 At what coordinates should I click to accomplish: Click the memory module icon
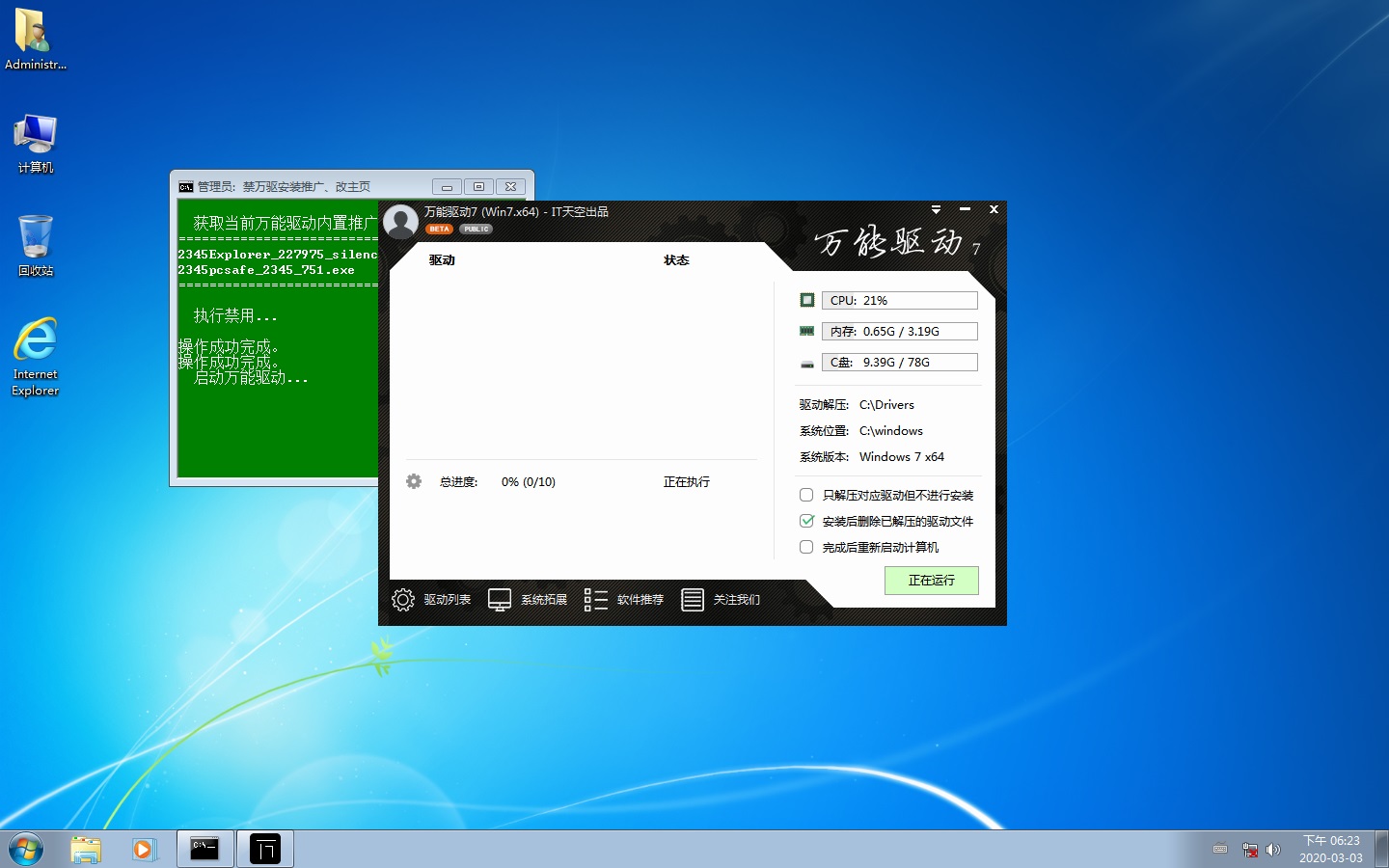(x=807, y=331)
